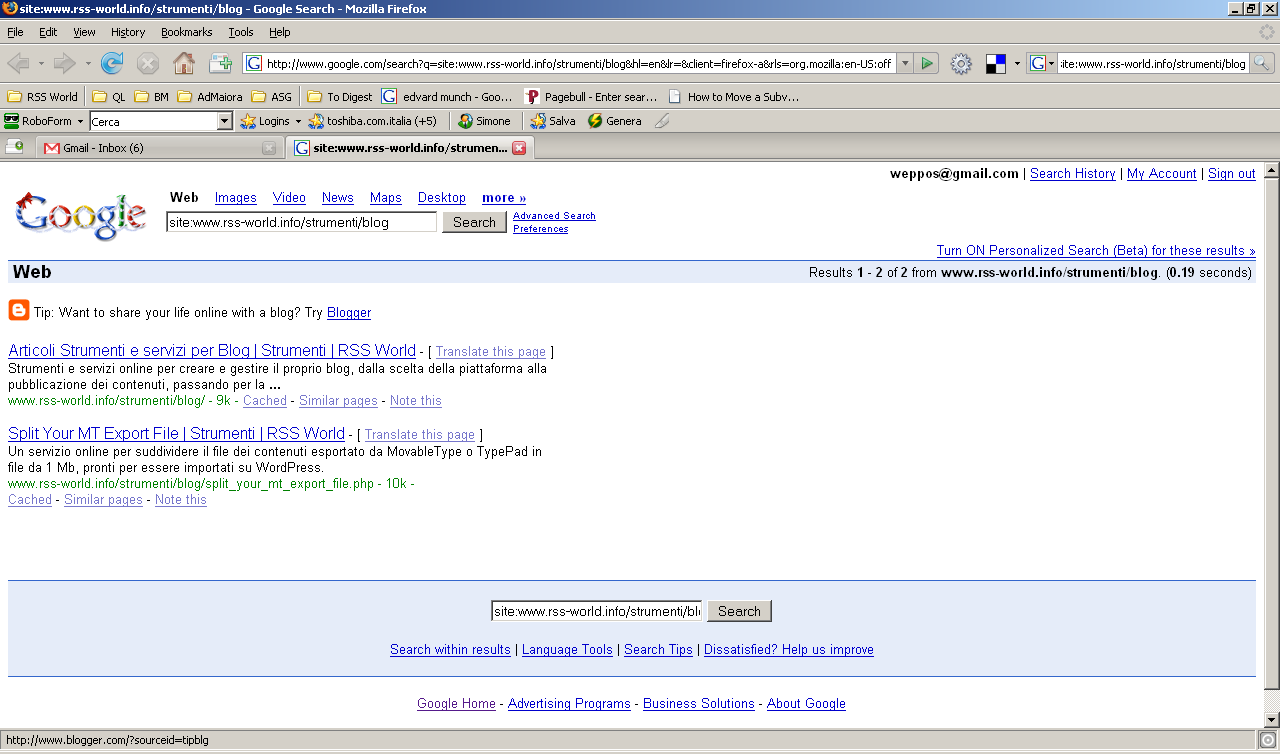Screen dimensions: 1280x754
Task: Click Cached link for first result
Action: (x=265, y=401)
